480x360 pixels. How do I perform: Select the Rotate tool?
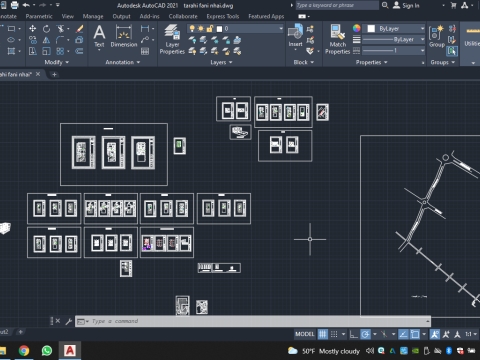[x=46, y=29]
